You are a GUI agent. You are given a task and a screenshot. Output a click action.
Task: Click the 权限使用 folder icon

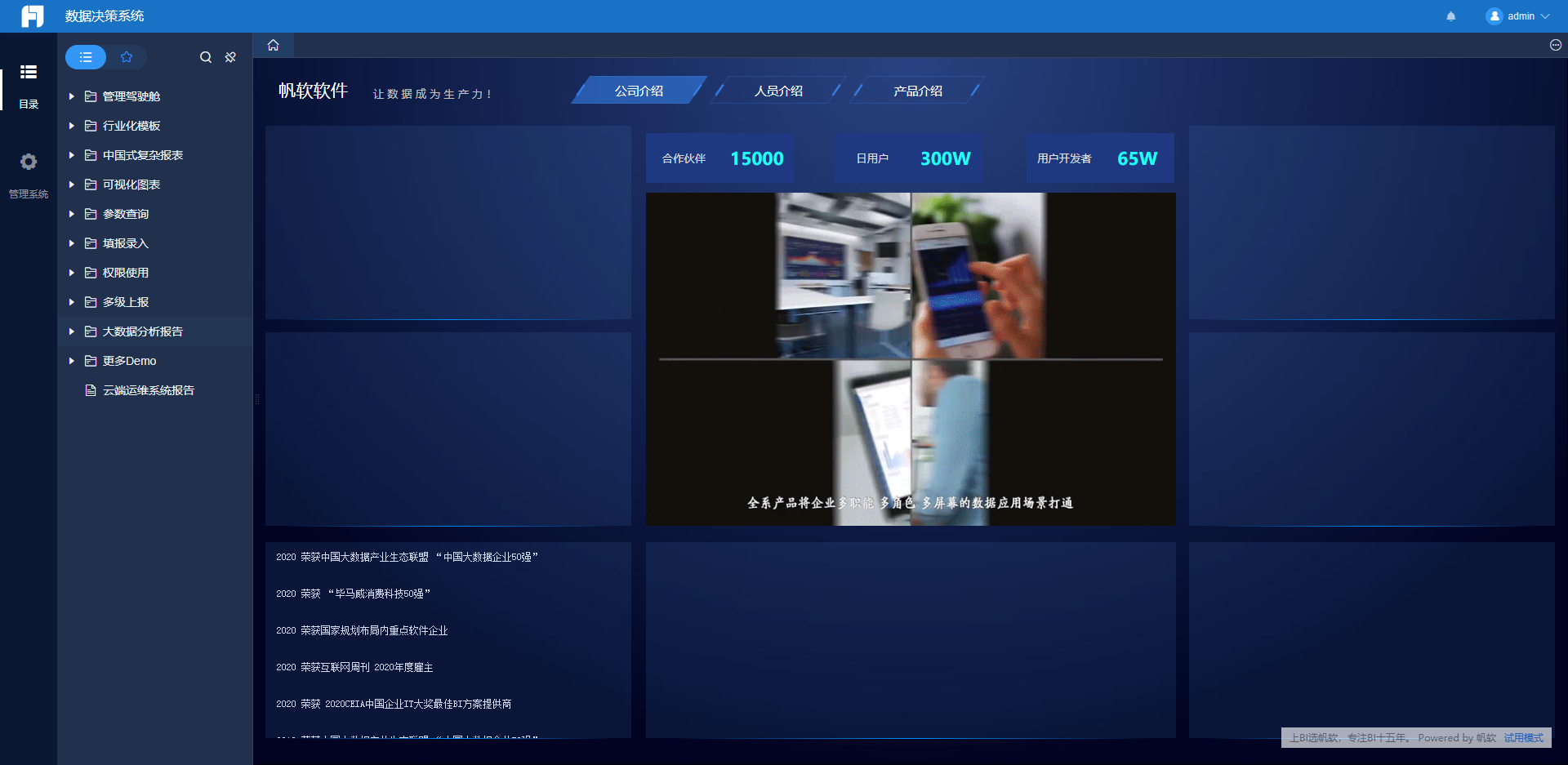tap(91, 273)
